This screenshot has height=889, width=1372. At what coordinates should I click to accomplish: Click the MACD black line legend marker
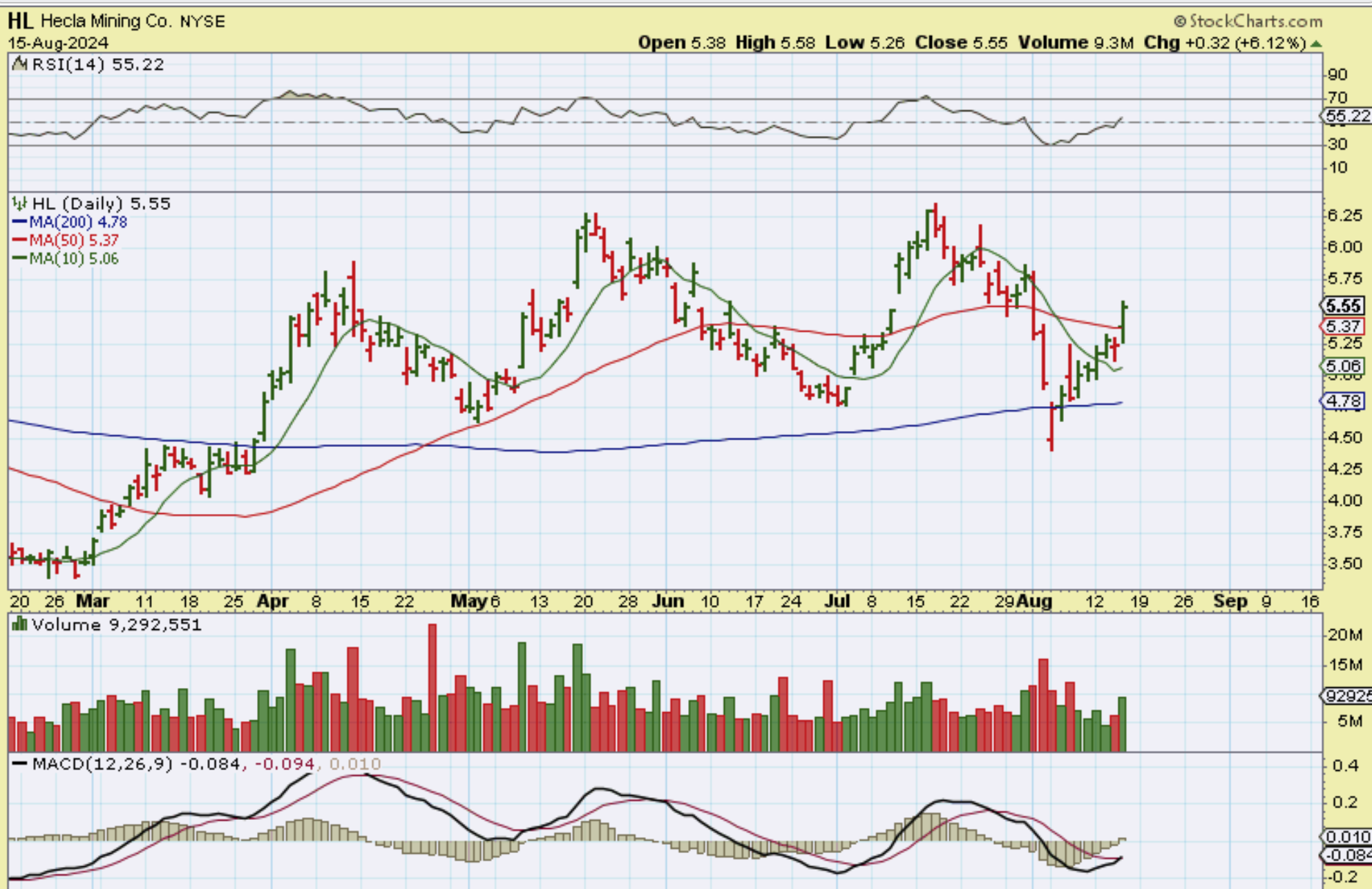pyautogui.click(x=20, y=764)
